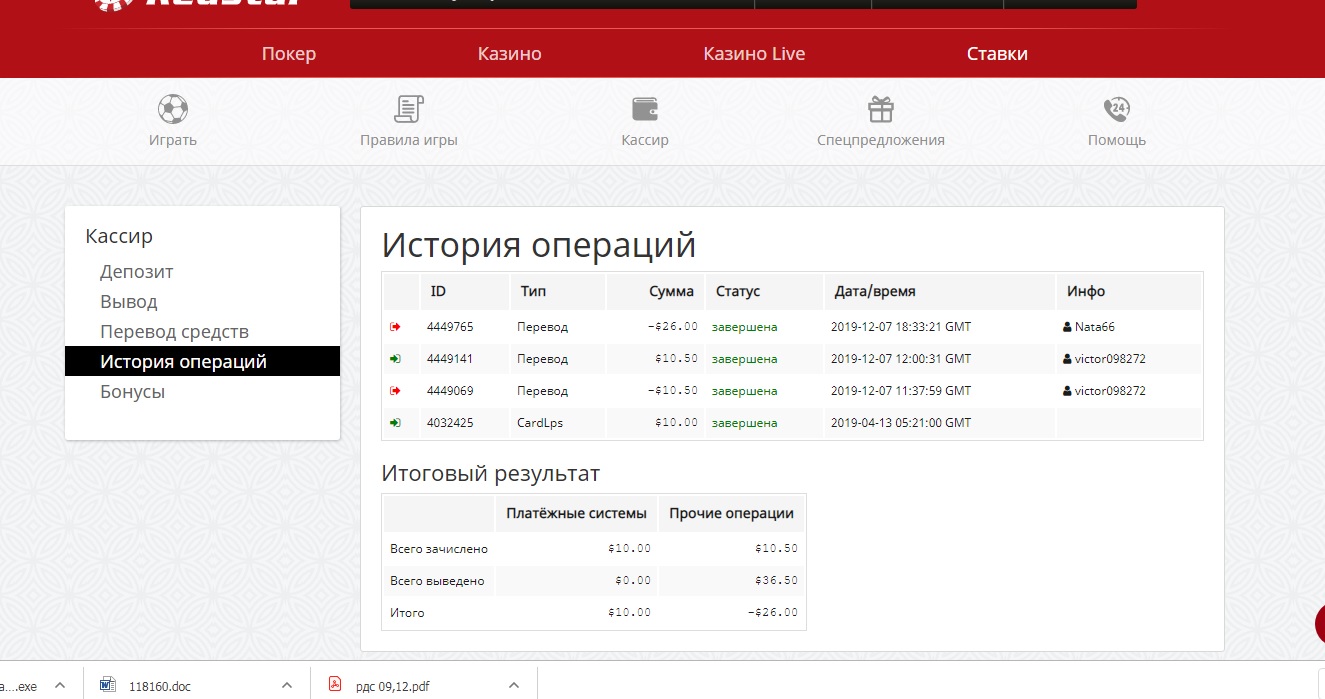Image resolution: width=1325 pixels, height=699 pixels.
Task: Click outgoing arrow icon for transaction 4449069
Action: (x=395, y=391)
